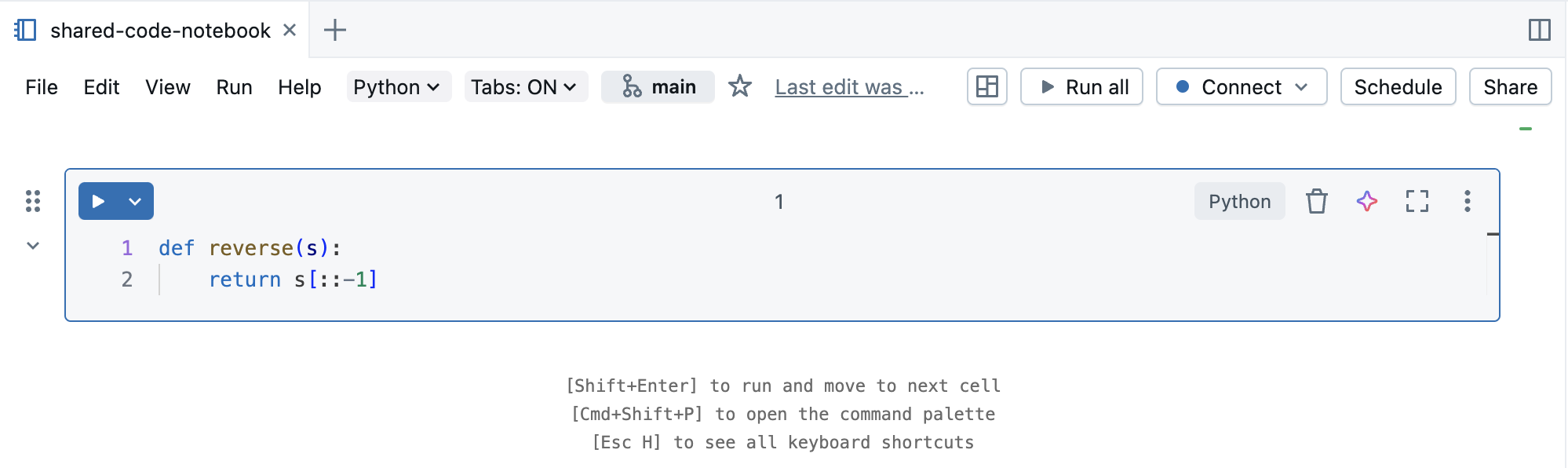Open Schedule settings for the notebook
The width and height of the screenshot is (1568, 468).
coord(1398,87)
